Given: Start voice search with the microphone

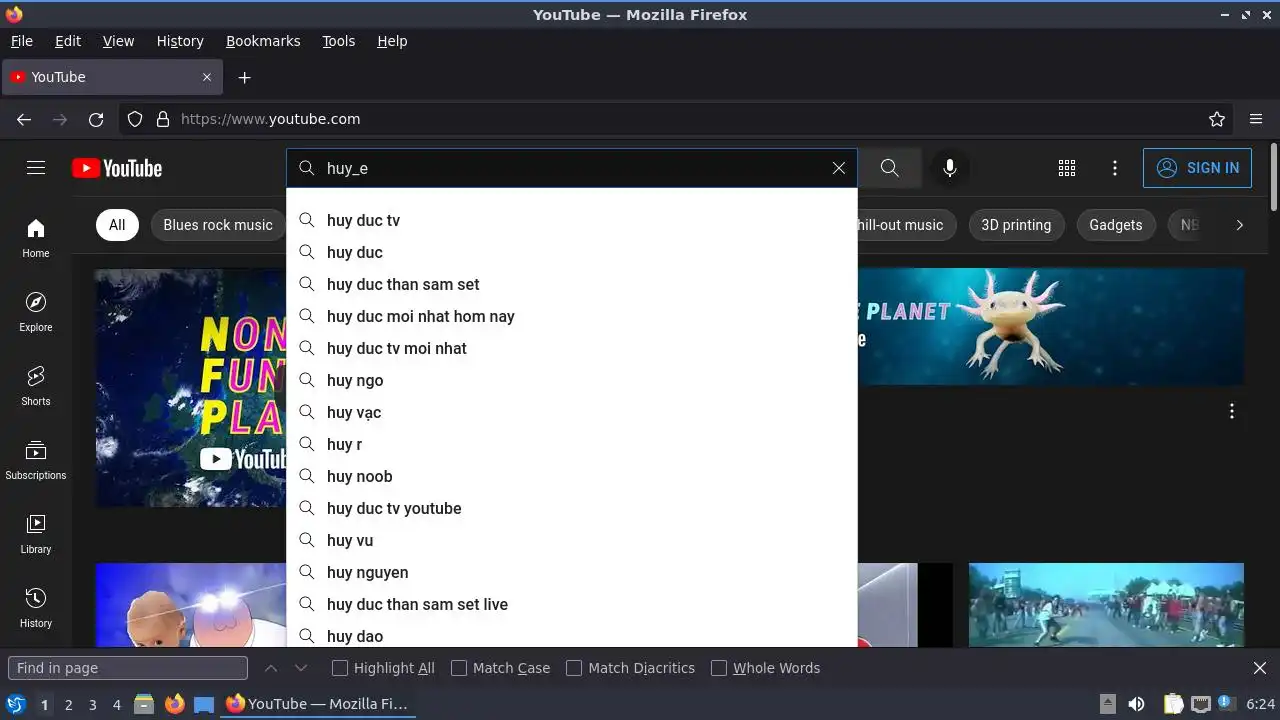Looking at the screenshot, I should (950, 168).
